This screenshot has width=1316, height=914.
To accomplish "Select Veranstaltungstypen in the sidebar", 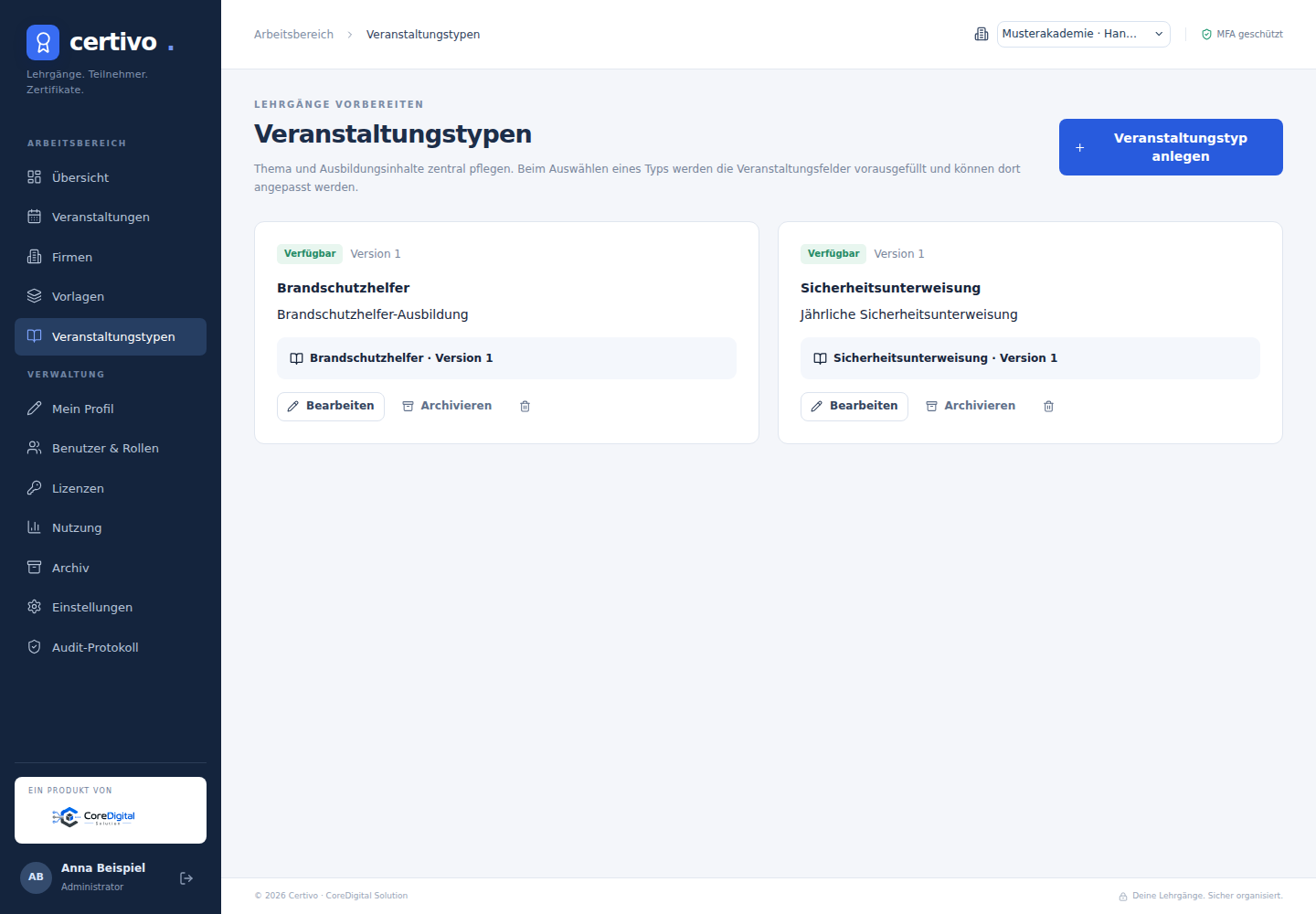I will pyautogui.click(x=111, y=336).
